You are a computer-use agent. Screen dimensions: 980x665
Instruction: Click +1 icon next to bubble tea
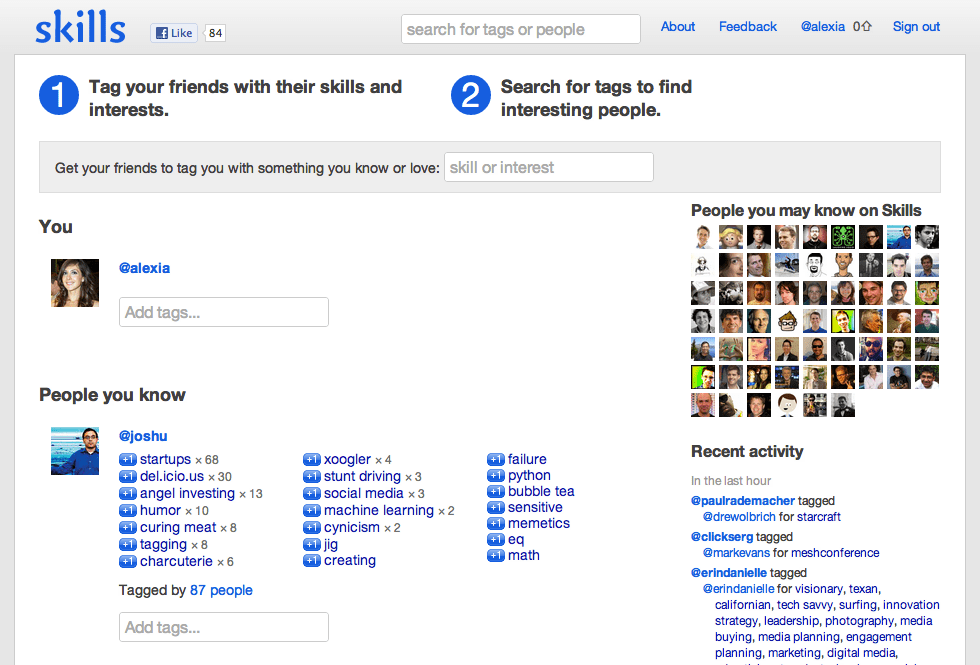point(495,492)
